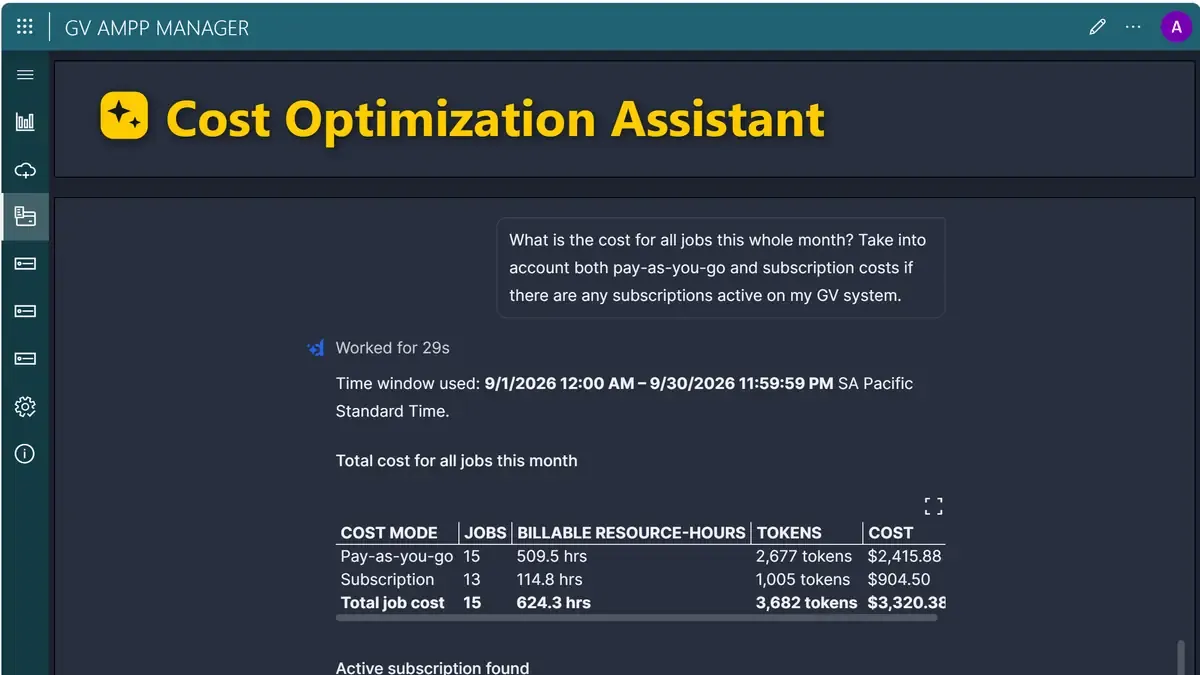Click the user question message bubble

721,268
